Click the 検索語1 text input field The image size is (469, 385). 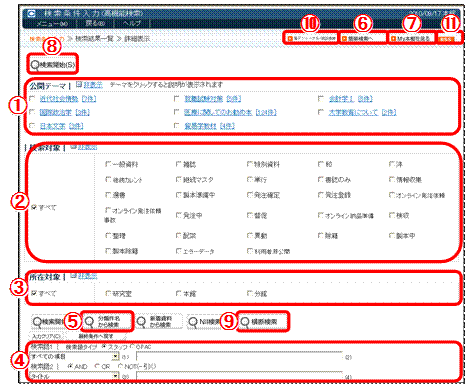(x=239, y=356)
